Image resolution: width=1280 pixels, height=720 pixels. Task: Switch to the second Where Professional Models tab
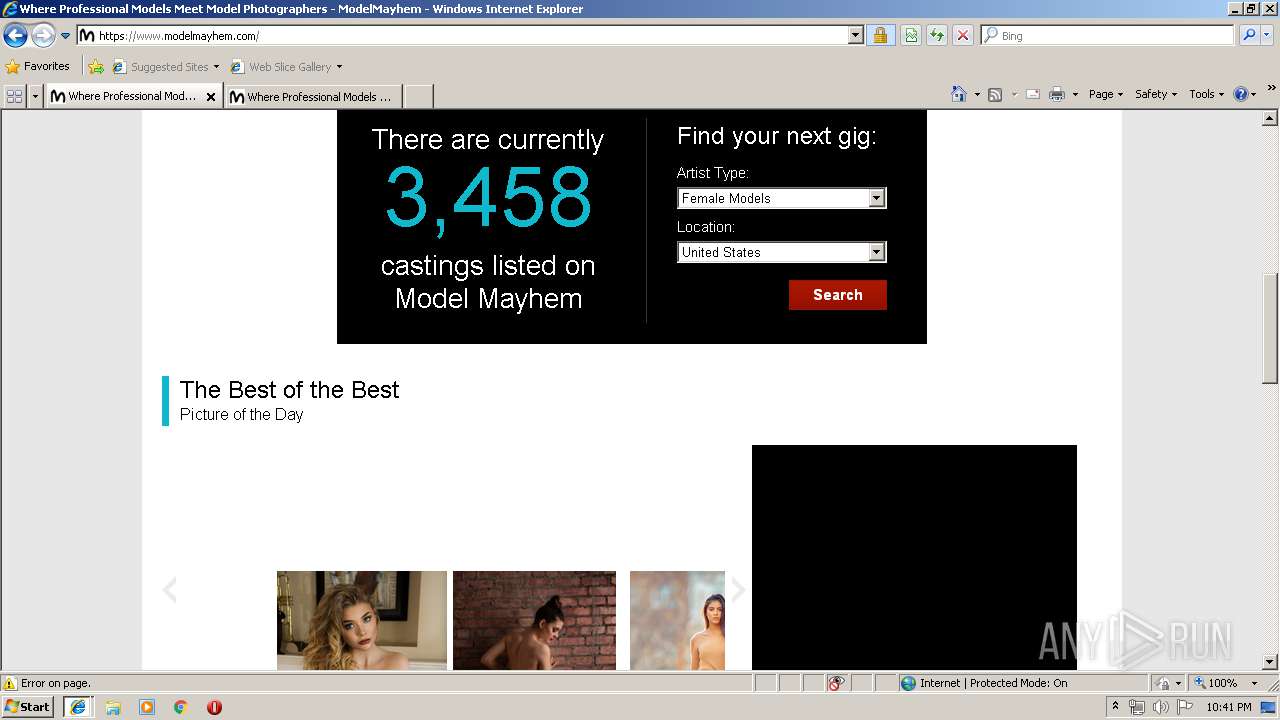313,97
